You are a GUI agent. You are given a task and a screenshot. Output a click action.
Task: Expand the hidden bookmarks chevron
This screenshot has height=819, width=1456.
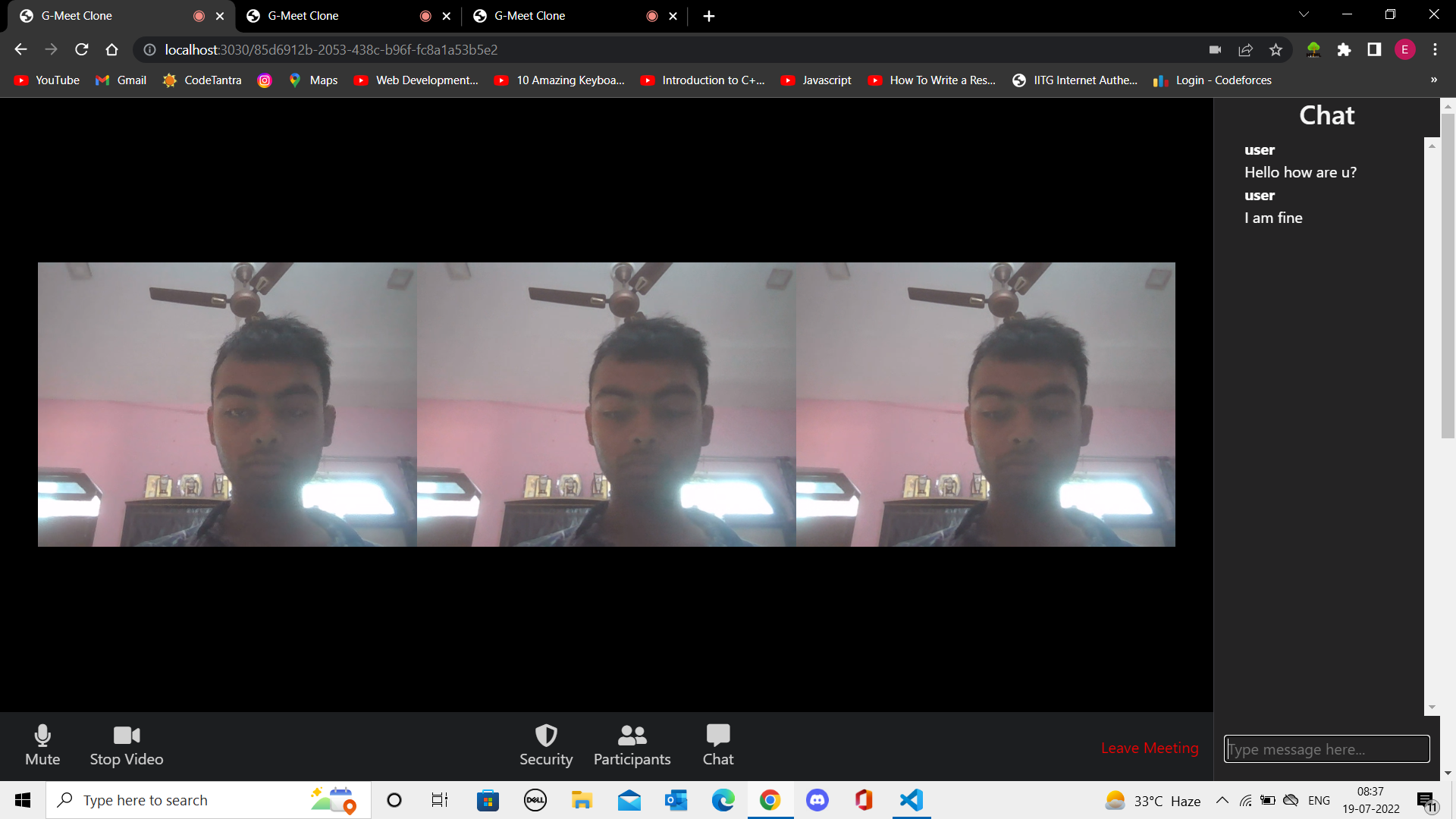(x=1433, y=80)
